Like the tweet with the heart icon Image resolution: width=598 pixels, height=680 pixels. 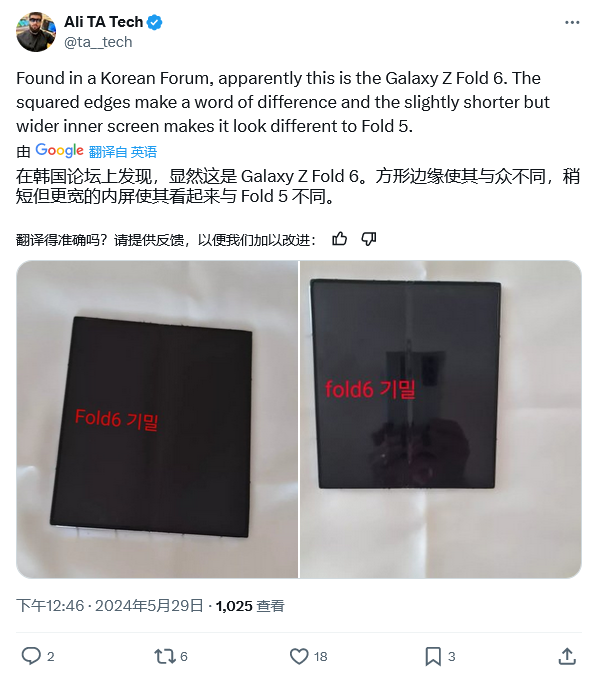(299, 656)
